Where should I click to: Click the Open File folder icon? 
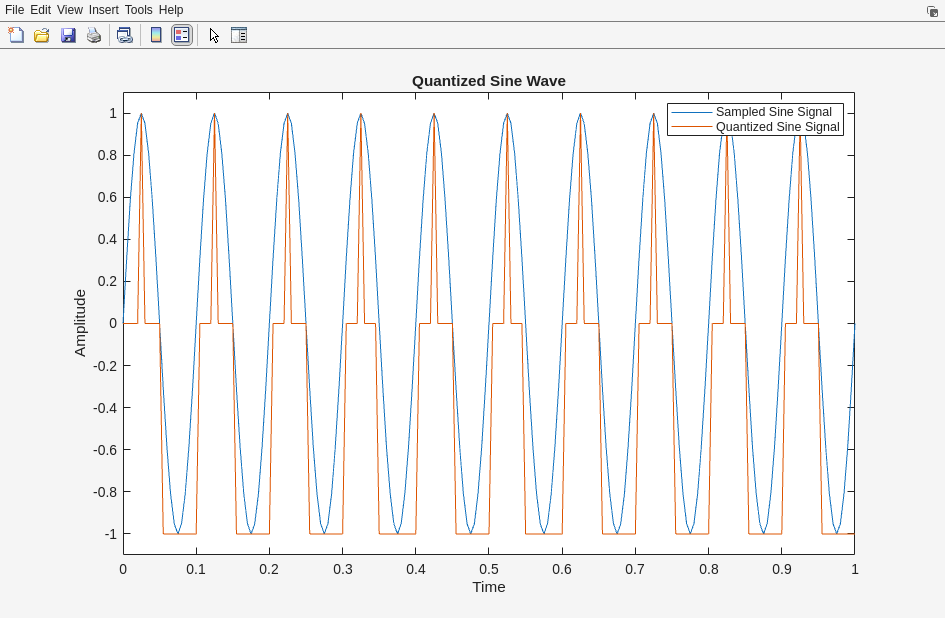click(42, 35)
